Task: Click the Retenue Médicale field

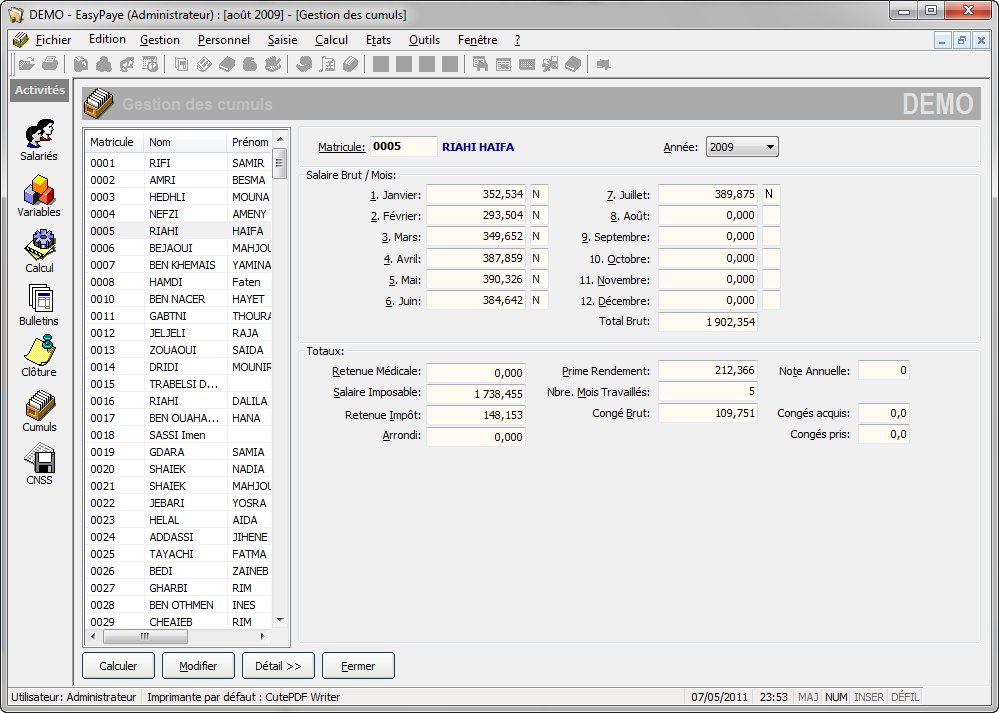Action: (476, 373)
